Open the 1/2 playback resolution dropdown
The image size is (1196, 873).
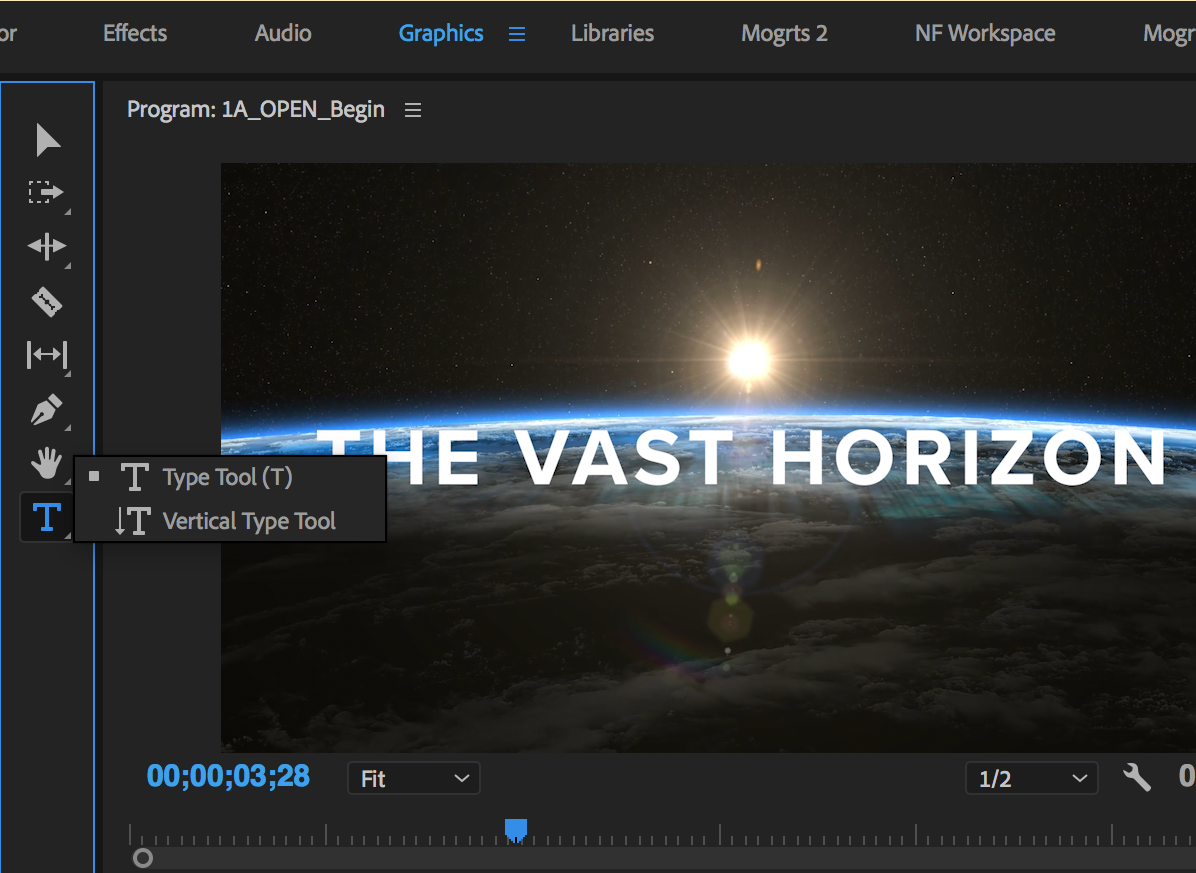[1031, 778]
